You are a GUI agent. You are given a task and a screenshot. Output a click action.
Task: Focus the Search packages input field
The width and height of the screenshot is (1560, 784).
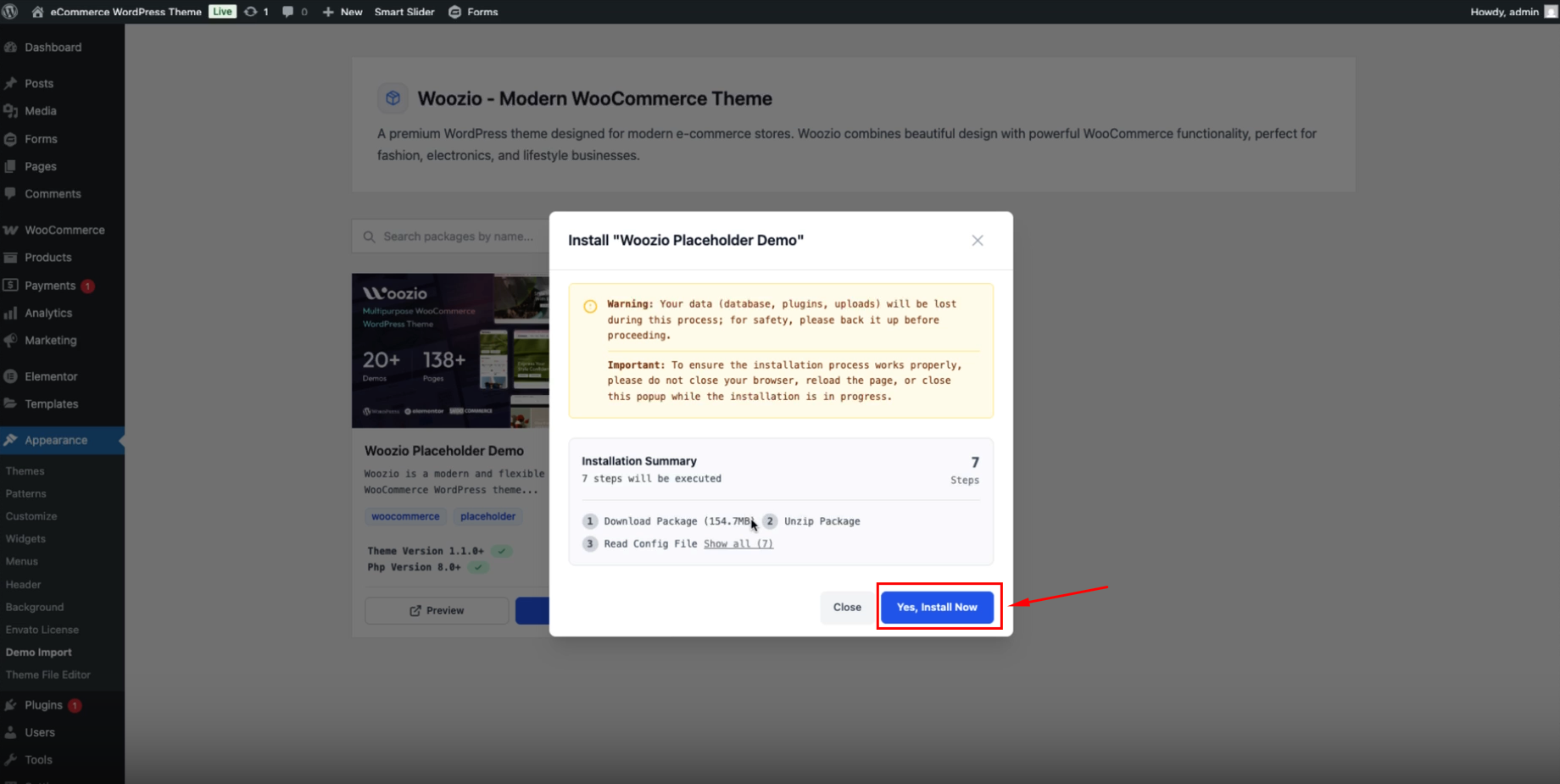(458, 236)
